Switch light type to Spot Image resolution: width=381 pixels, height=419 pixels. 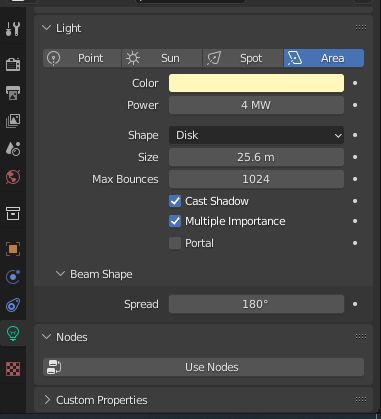tap(243, 58)
